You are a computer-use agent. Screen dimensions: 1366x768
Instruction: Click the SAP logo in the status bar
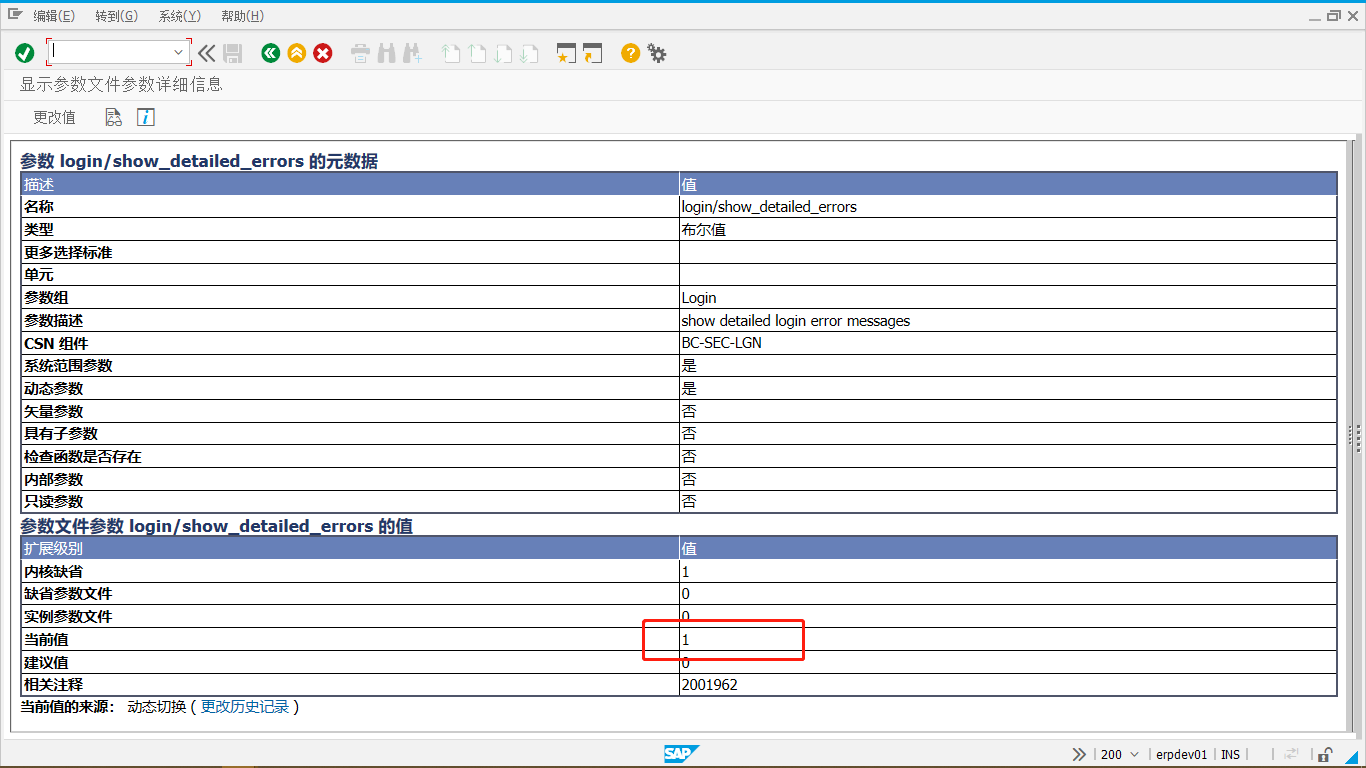682,754
